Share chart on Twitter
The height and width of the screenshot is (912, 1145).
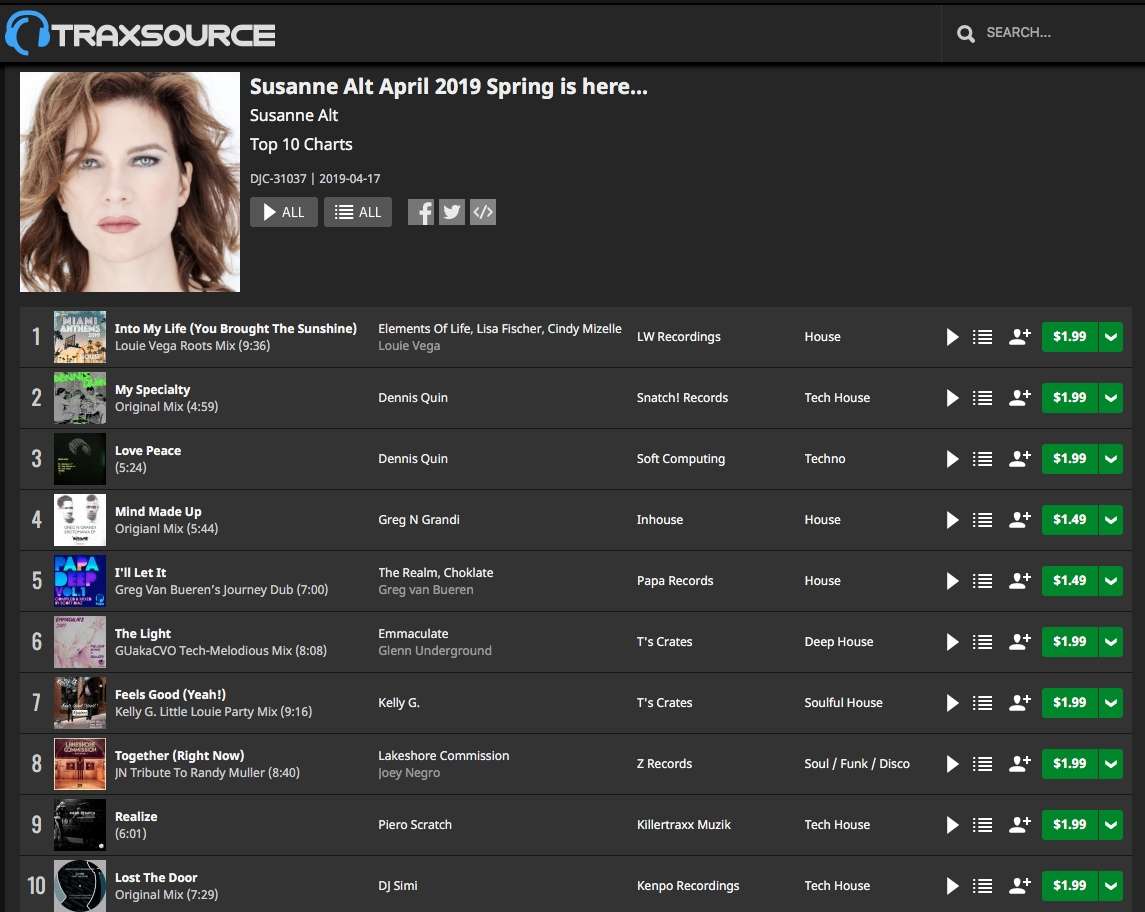(x=452, y=212)
